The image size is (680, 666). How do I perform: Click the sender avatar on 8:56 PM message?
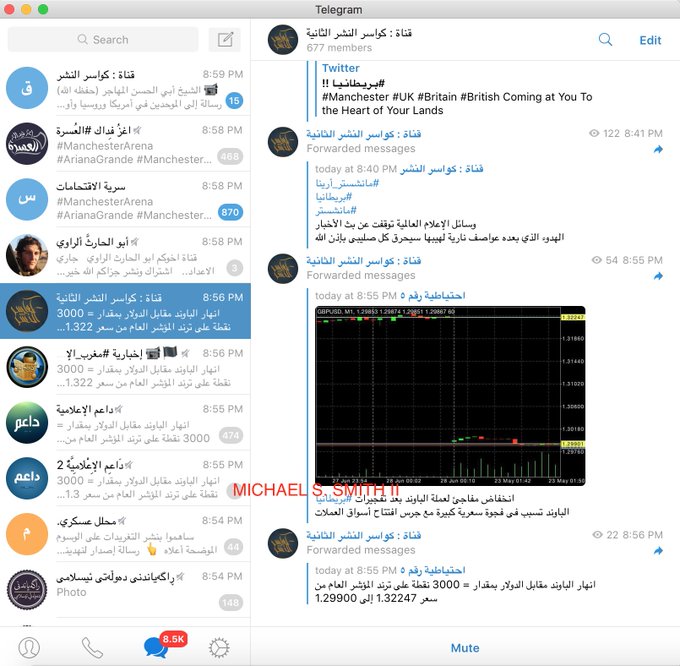pyautogui.click(x=283, y=543)
